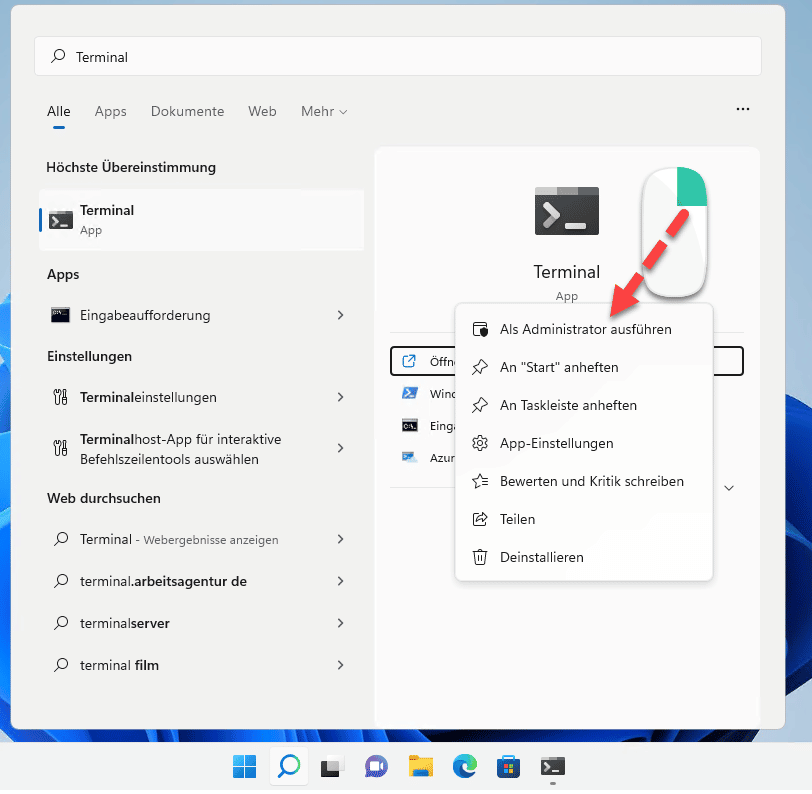The width and height of the screenshot is (812, 794).
Task: Expand the Mehr dropdown
Action: [x=324, y=111]
